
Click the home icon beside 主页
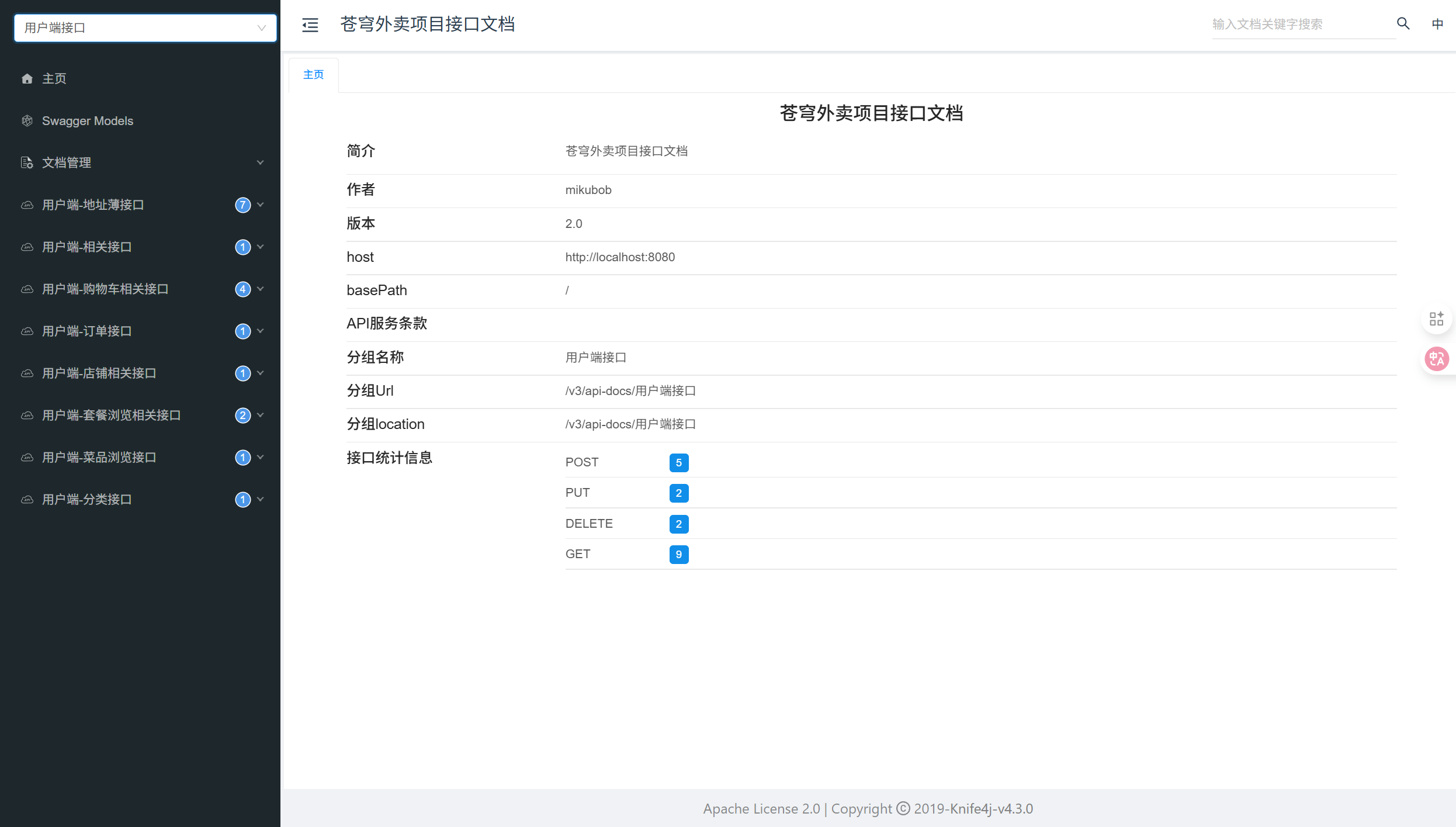click(x=27, y=78)
